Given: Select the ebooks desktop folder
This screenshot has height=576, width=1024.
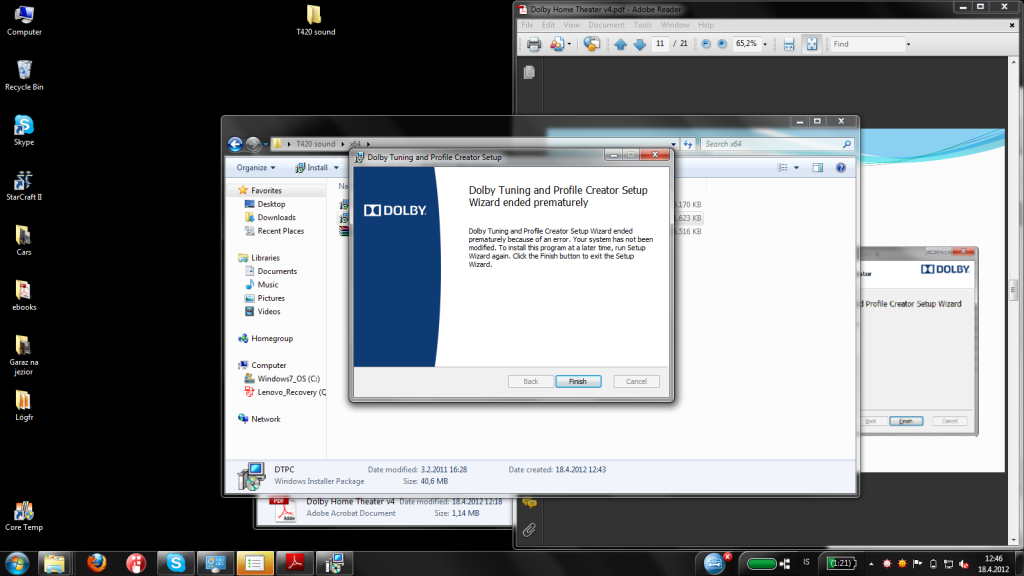Looking at the screenshot, I should [x=24, y=296].
